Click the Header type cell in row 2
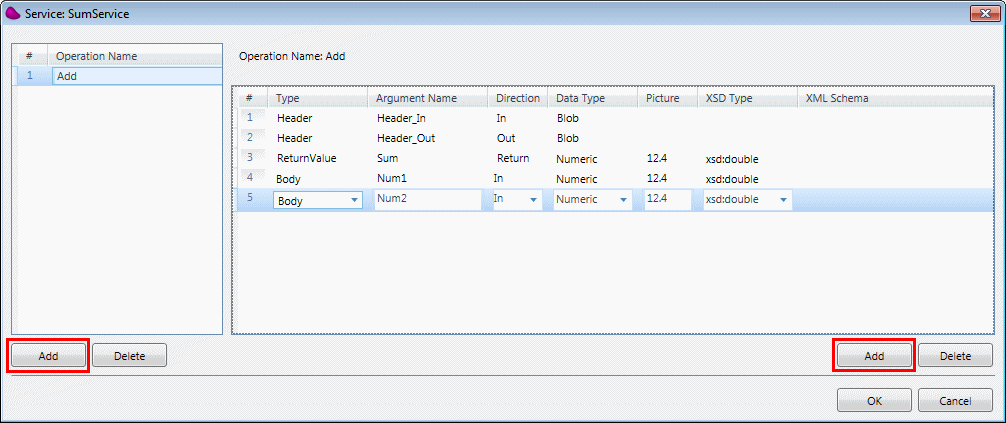 [294, 138]
